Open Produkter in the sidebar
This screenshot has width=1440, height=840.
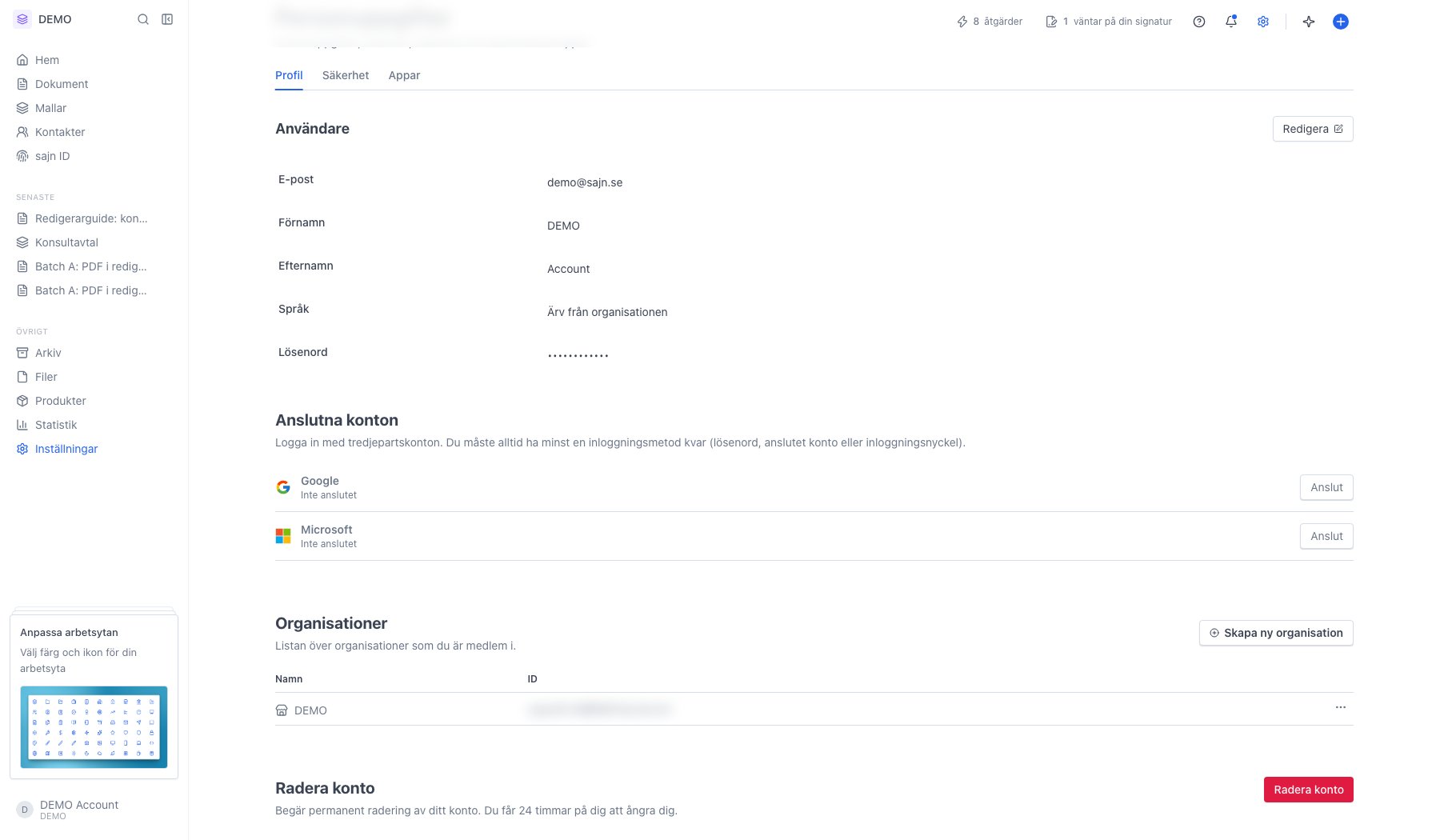94,401
